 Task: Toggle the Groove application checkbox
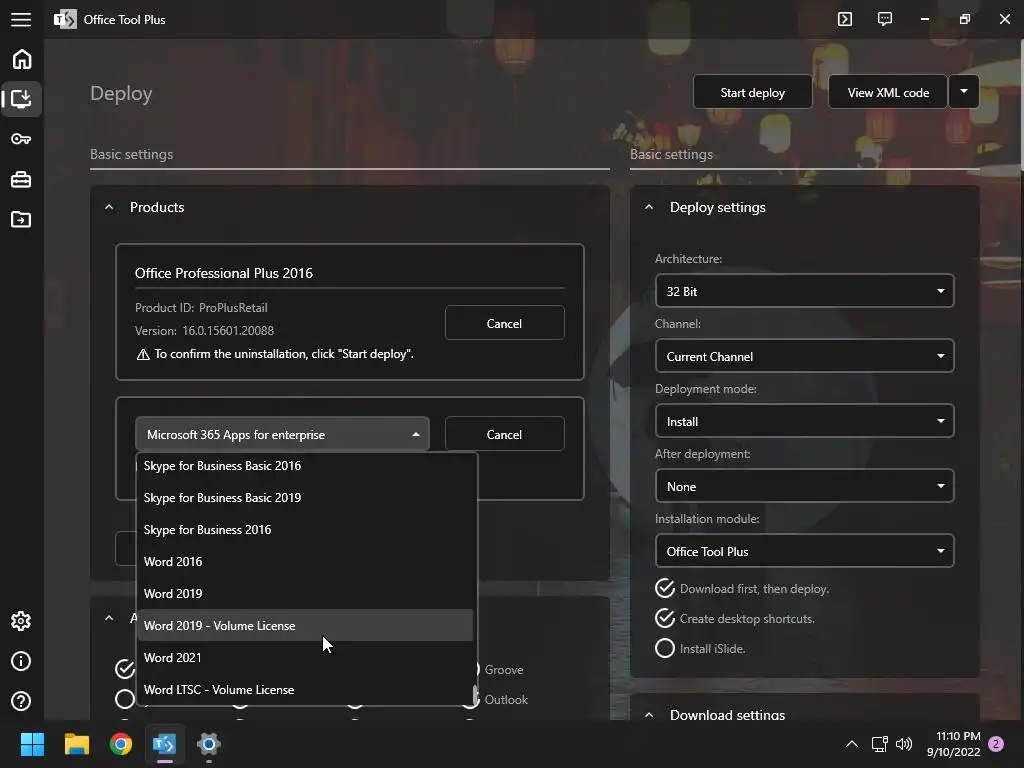click(x=504, y=670)
